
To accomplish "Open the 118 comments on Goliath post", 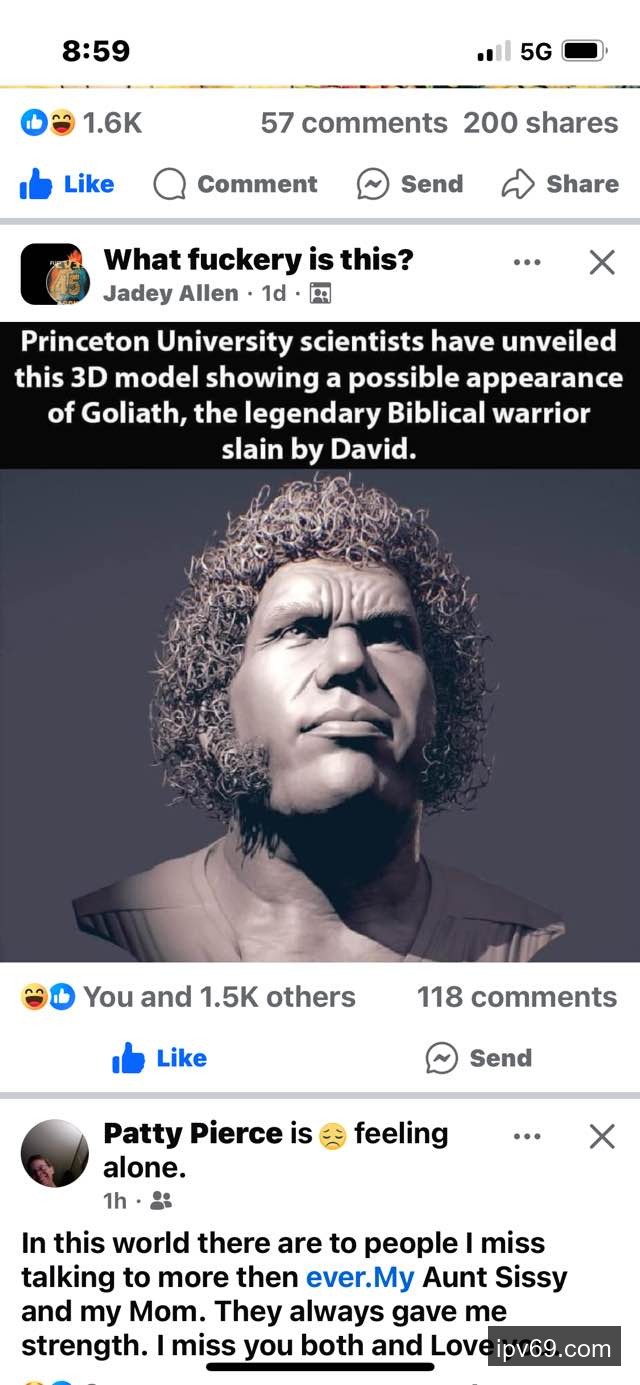I will pos(517,997).
